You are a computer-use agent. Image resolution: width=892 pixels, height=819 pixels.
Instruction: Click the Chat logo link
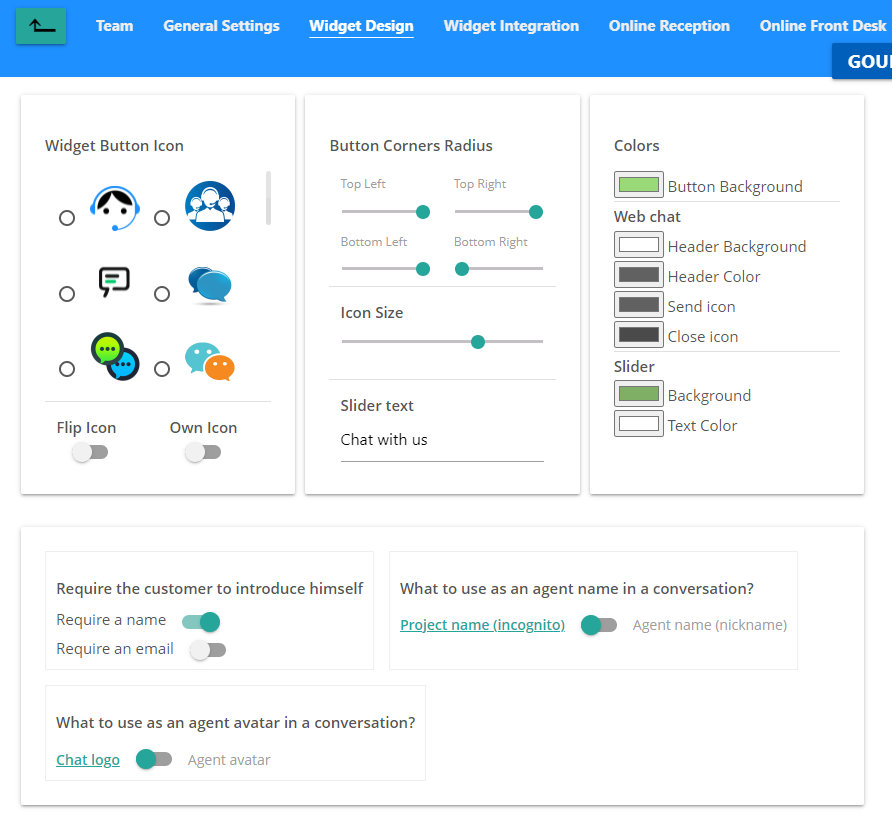[88, 760]
